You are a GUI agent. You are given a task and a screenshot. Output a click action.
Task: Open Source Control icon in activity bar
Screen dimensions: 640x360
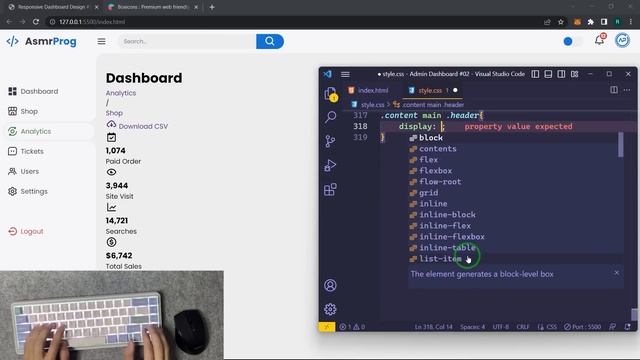(330, 141)
